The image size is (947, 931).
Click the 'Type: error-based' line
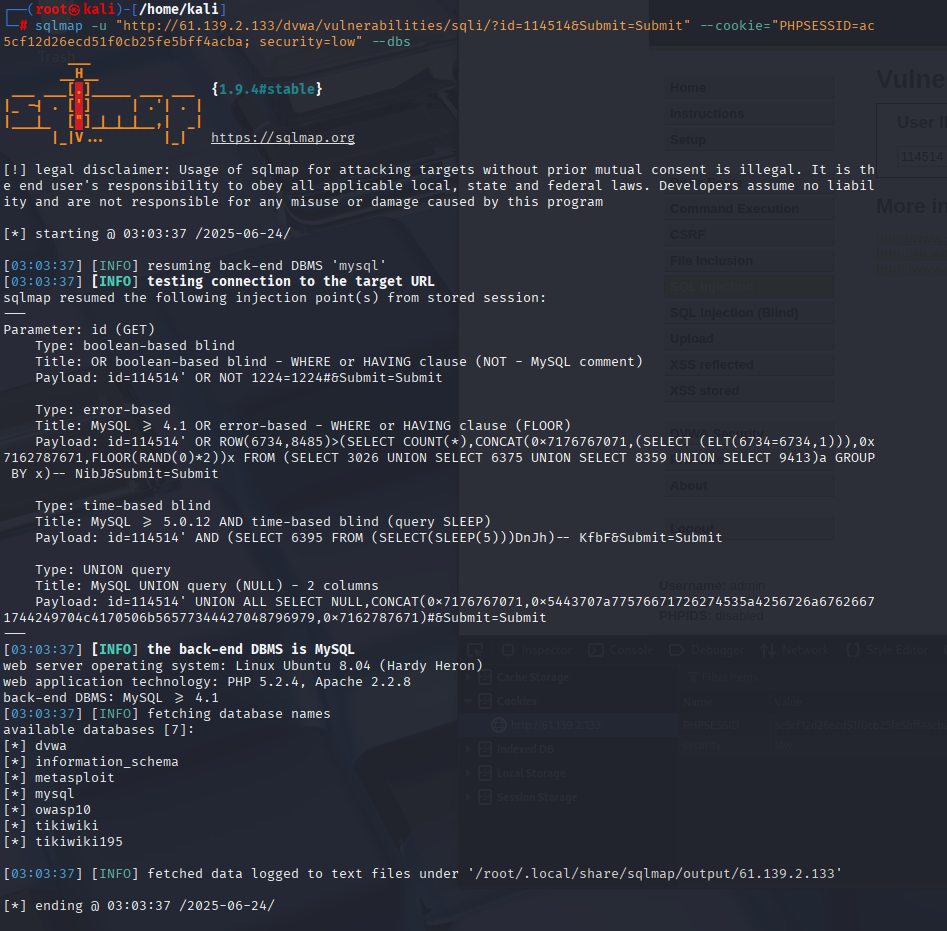[x=103, y=409]
